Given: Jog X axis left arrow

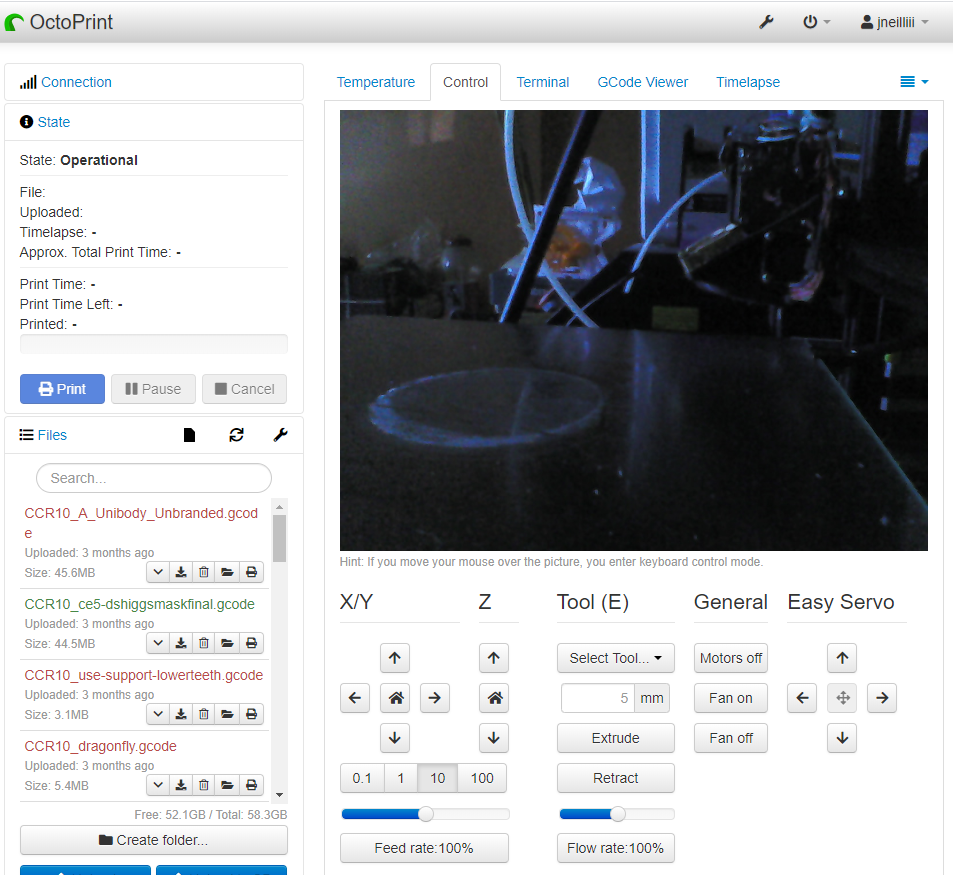Looking at the screenshot, I should 355,698.
